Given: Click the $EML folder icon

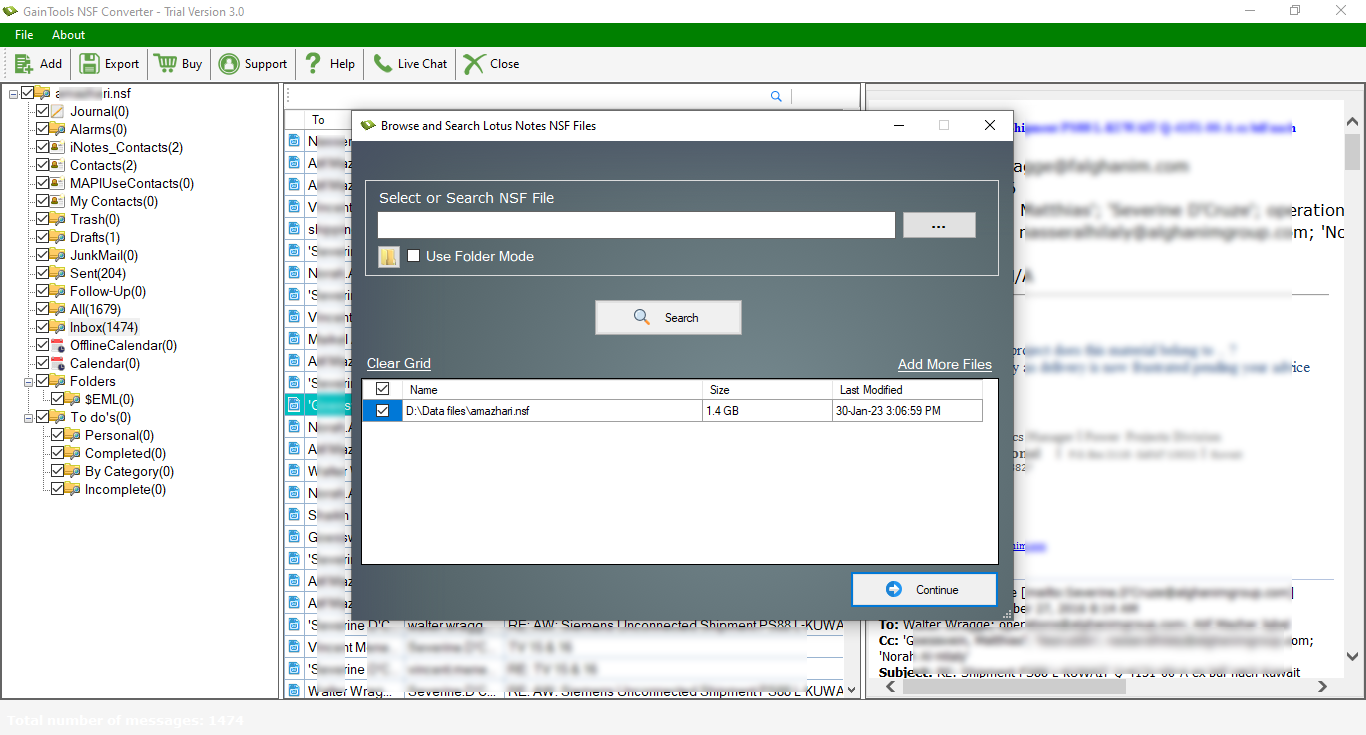Looking at the screenshot, I should pyautogui.click(x=73, y=399).
